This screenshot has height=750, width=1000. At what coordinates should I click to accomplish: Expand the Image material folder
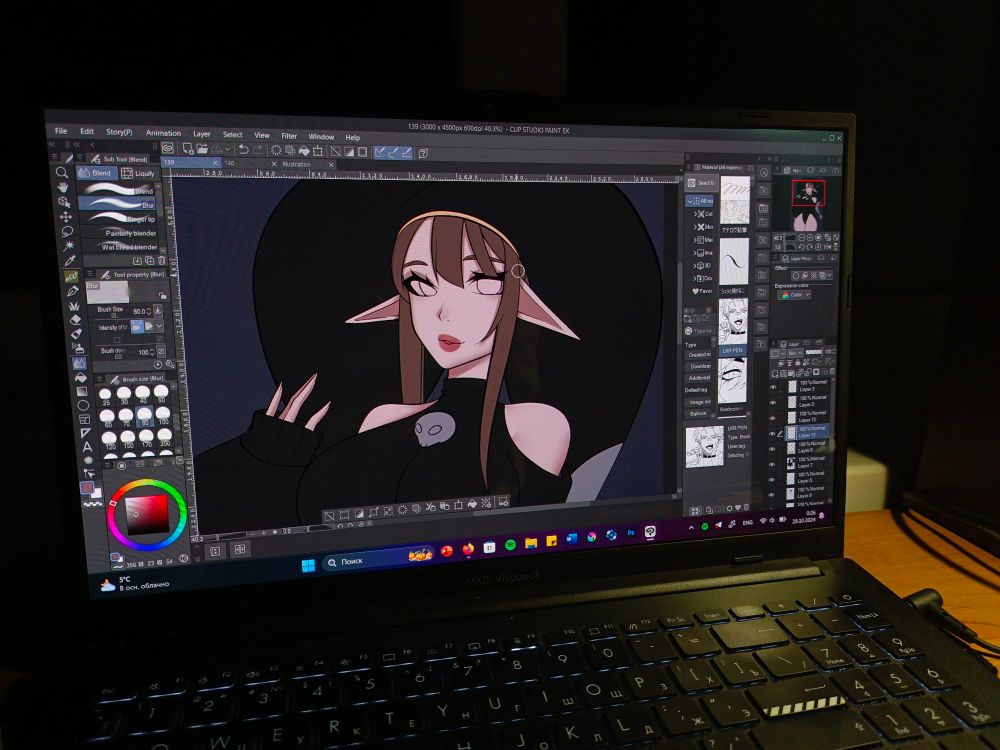tap(695, 253)
